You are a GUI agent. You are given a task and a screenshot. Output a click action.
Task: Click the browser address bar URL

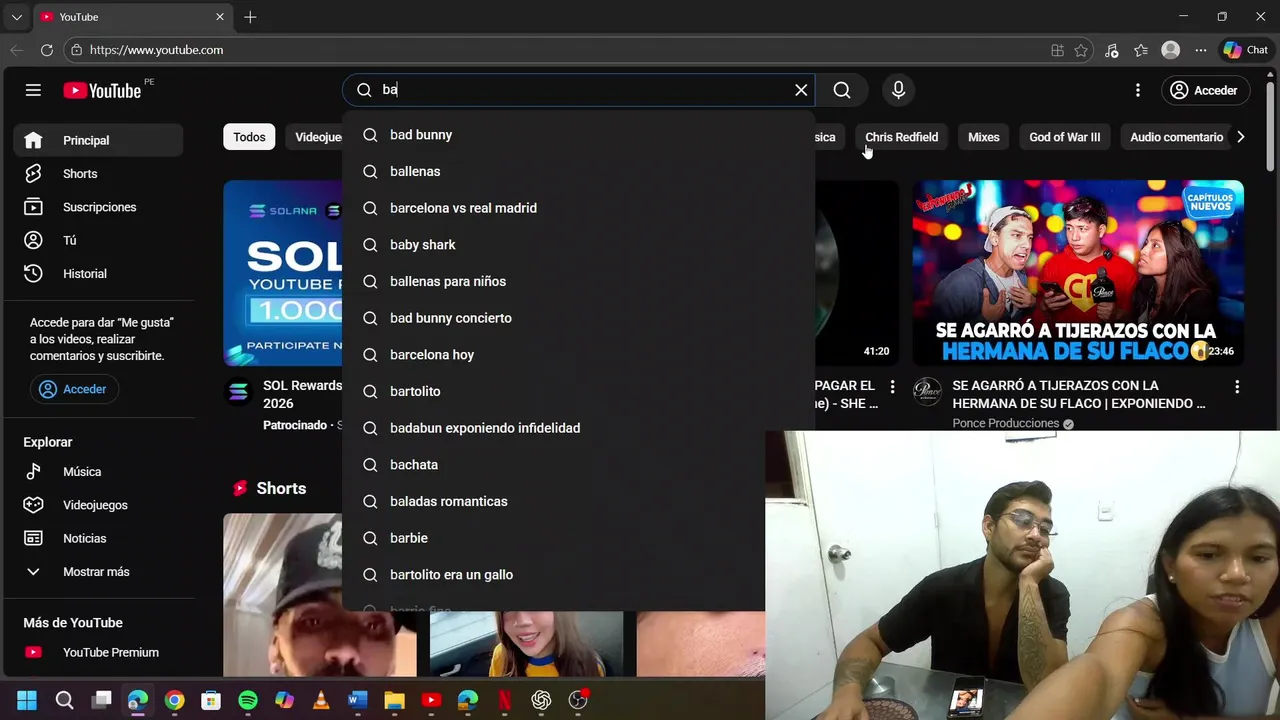click(156, 50)
